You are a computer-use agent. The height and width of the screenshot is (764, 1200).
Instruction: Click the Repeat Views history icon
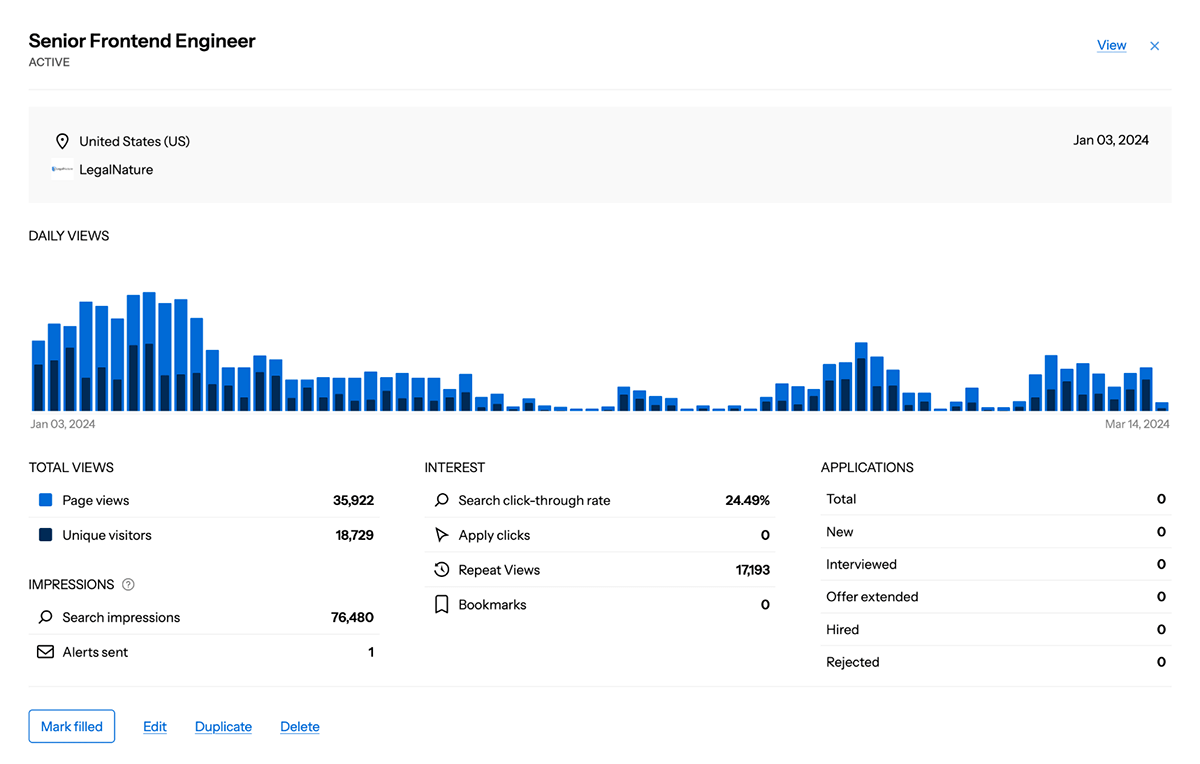click(x=441, y=570)
